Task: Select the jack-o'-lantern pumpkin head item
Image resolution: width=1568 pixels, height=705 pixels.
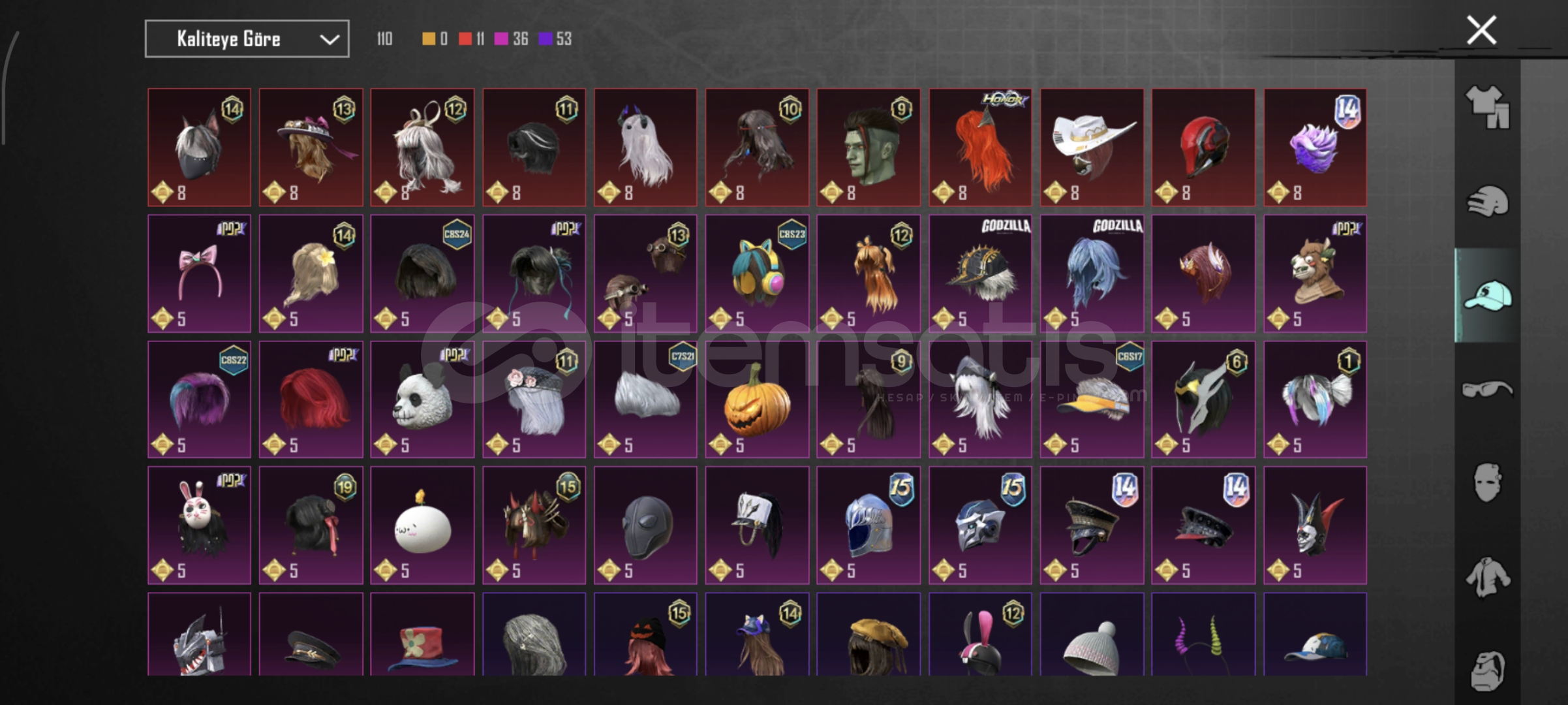Action: 757,399
